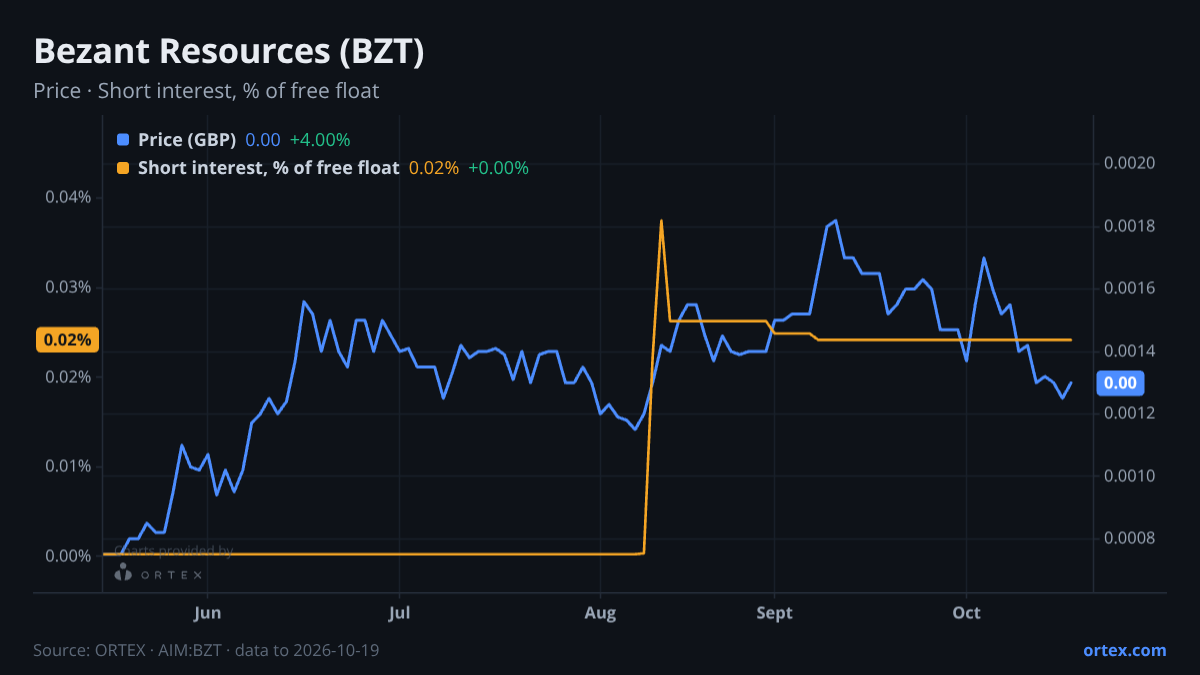Click the Aug x-axis label
Image resolution: width=1200 pixels, height=675 pixels.
600,613
